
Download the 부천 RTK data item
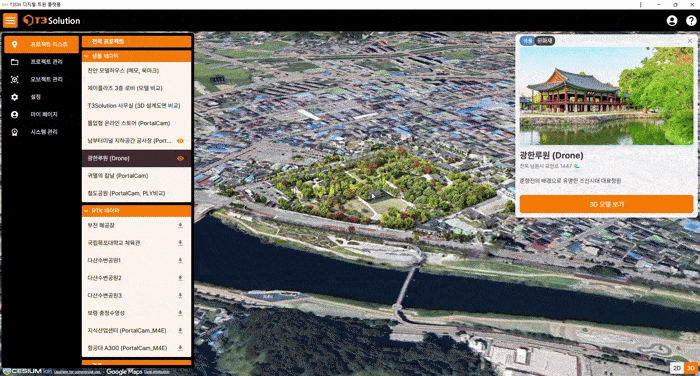point(180,226)
